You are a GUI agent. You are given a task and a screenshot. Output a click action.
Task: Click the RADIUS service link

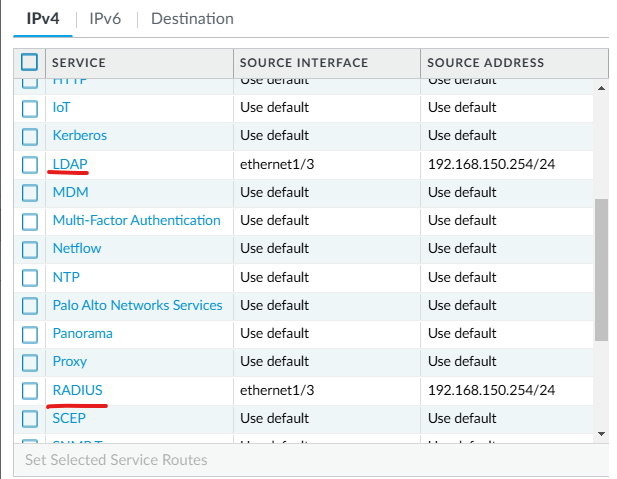tap(77, 390)
